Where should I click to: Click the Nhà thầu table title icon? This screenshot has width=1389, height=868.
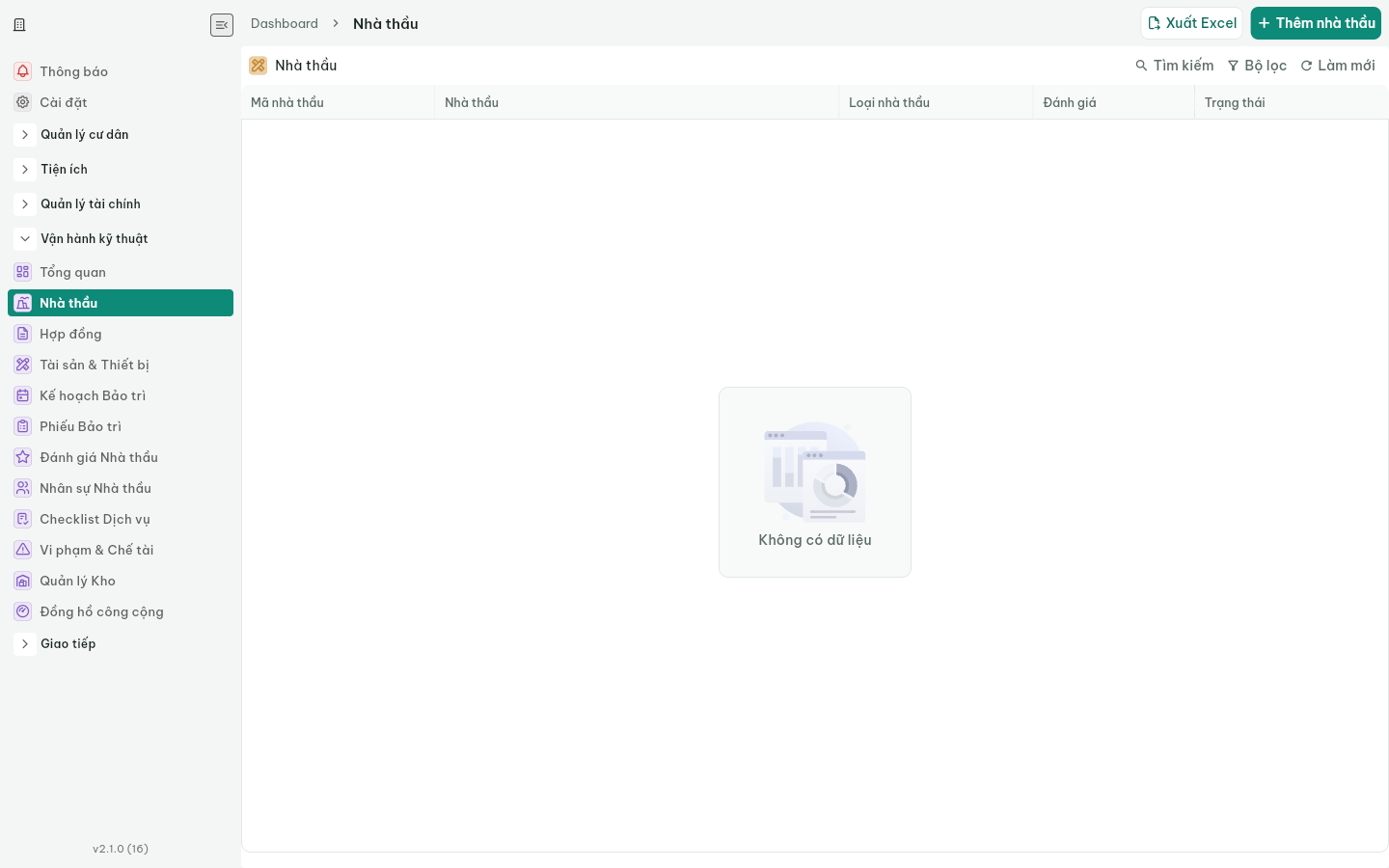[259, 66]
